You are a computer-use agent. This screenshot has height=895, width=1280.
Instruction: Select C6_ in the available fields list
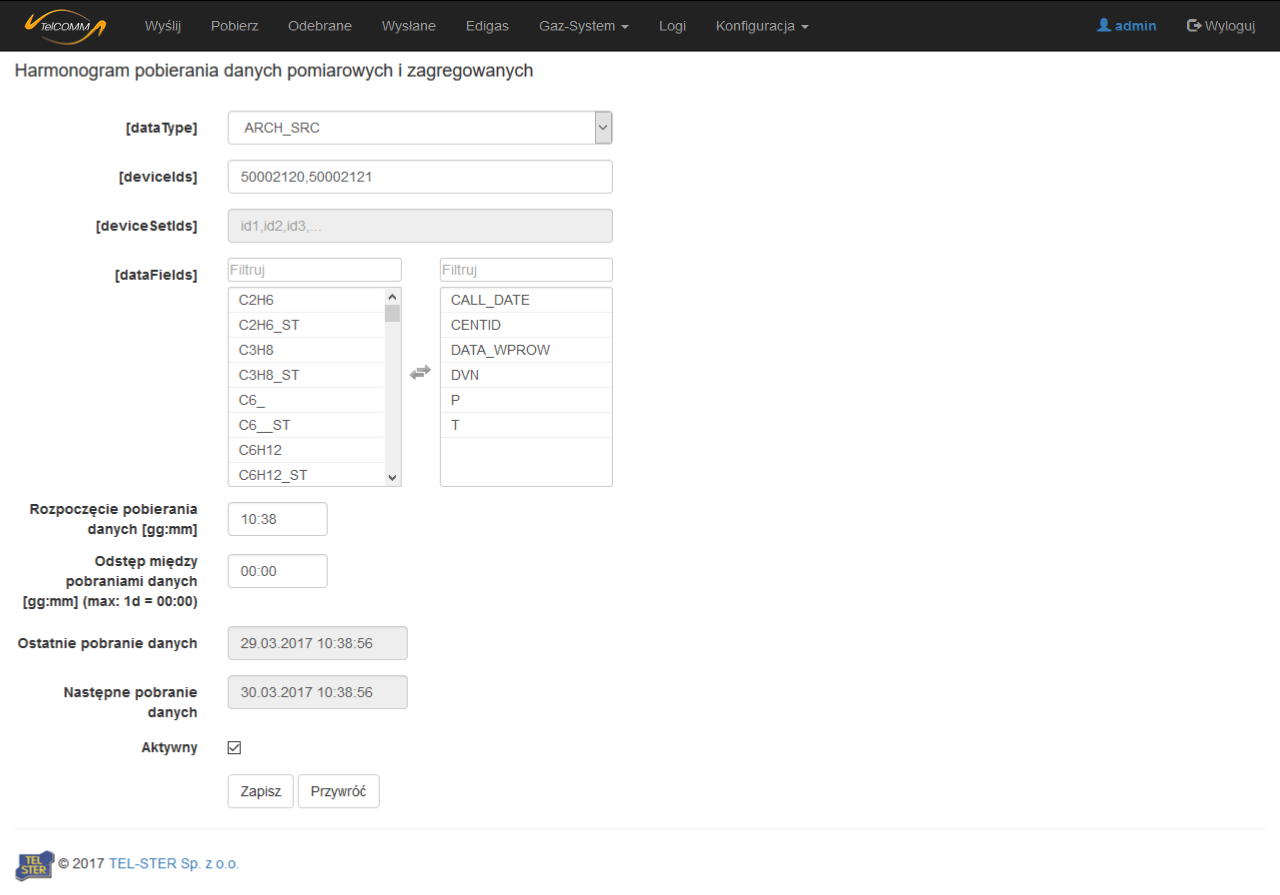tap(307, 400)
